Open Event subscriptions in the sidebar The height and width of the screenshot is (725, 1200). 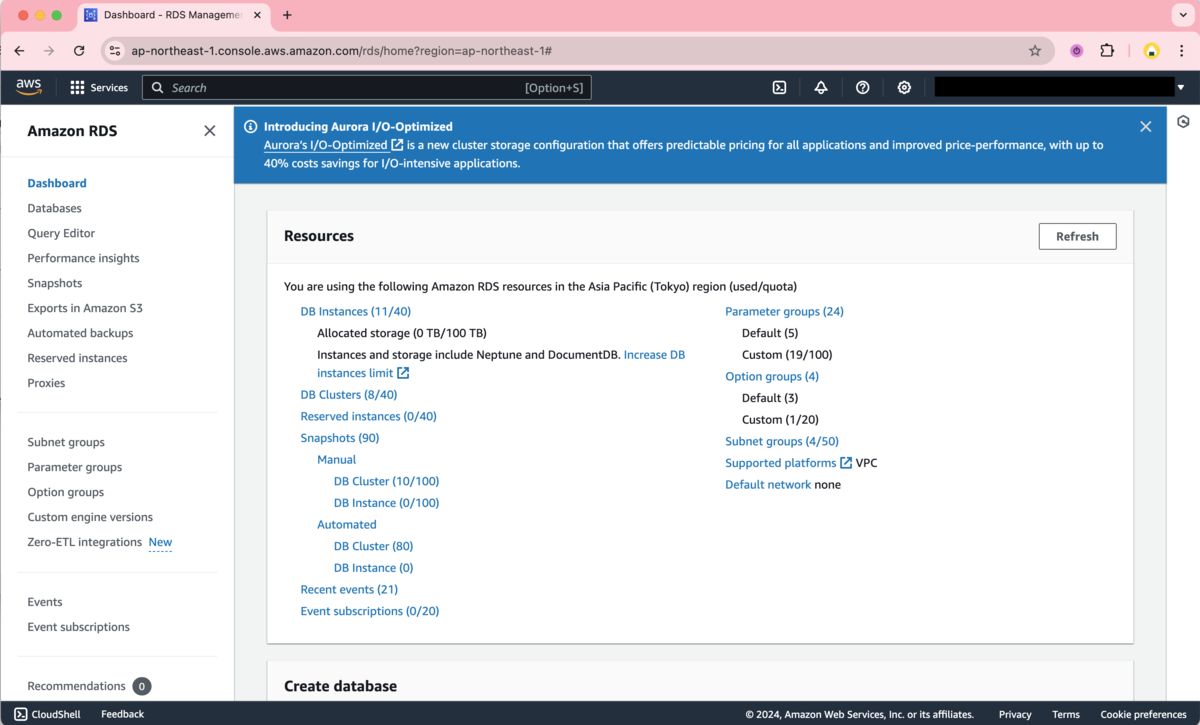tap(79, 627)
